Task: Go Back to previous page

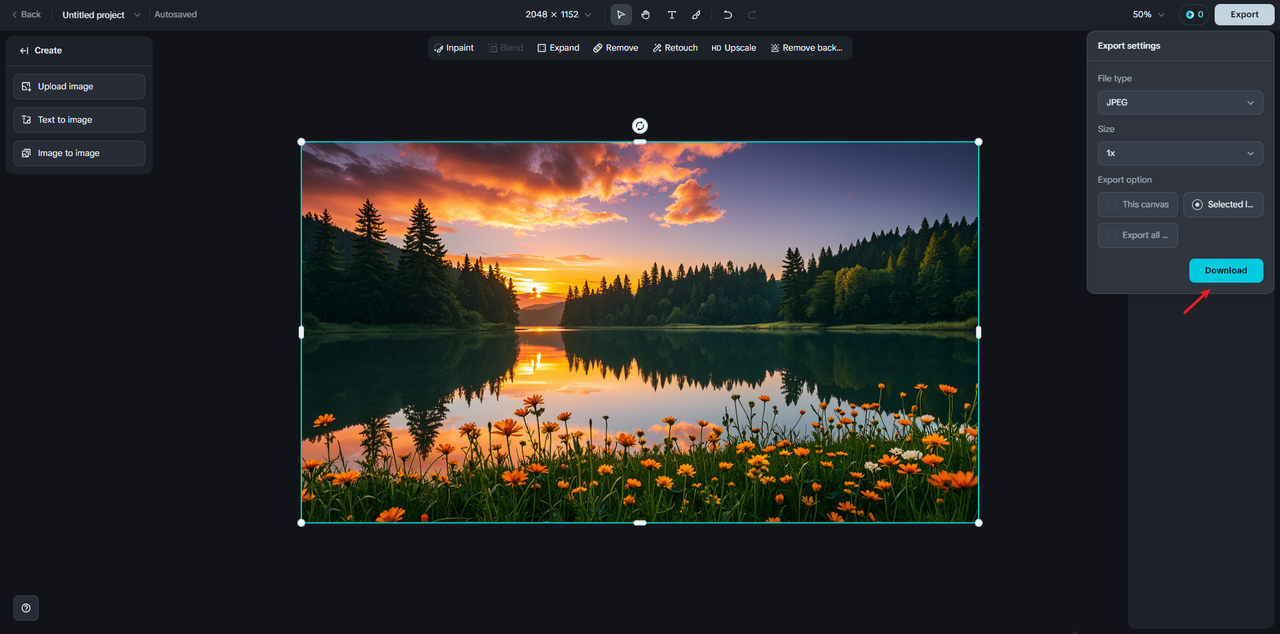Action: 26,15
